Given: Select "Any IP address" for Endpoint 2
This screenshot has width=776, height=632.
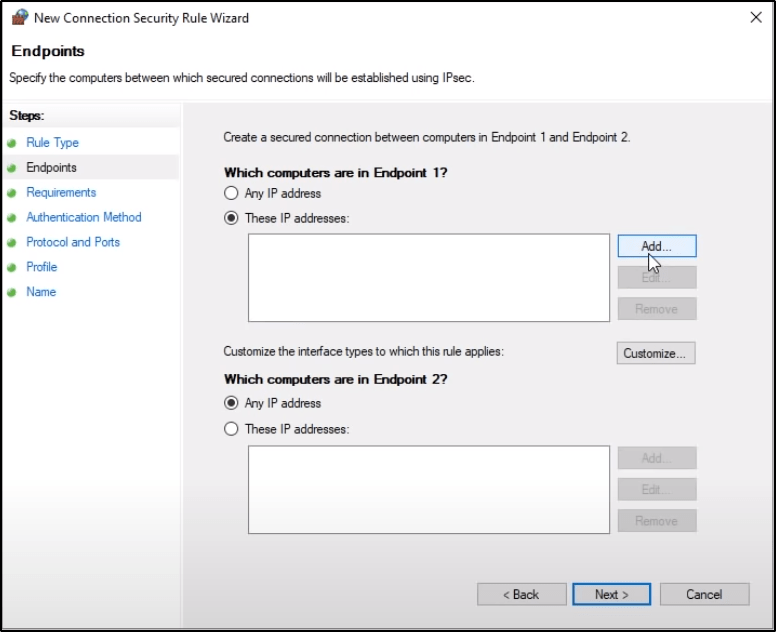Looking at the screenshot, I should pyautogui.click(x=232, y=403).
